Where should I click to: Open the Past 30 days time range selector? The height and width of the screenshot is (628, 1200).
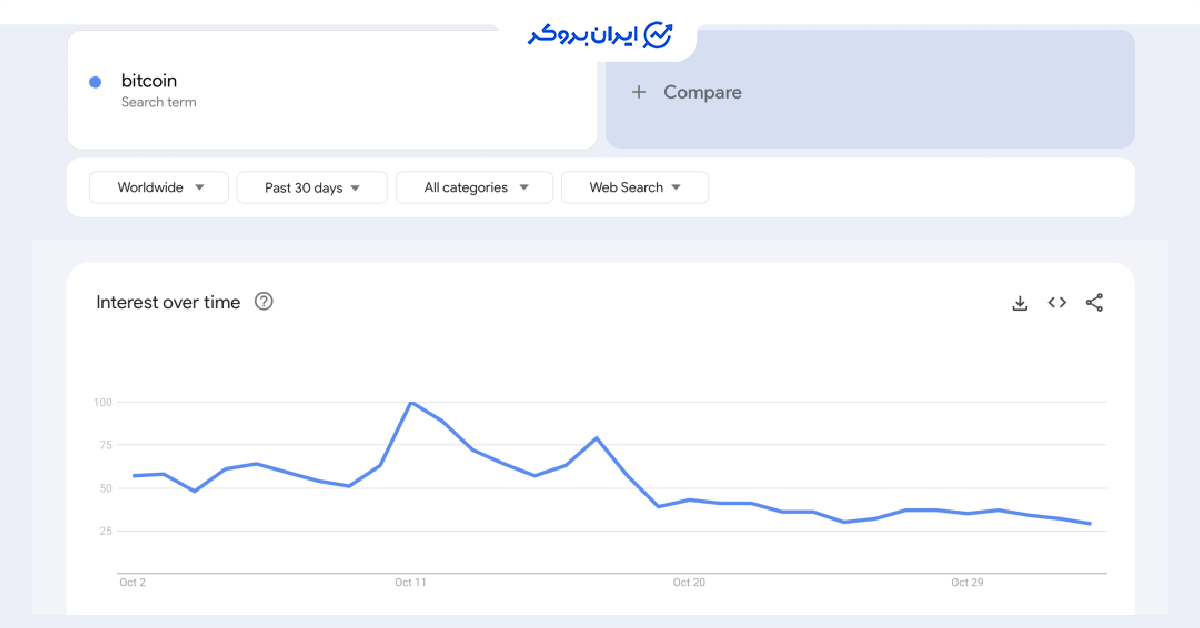point(312,187)
